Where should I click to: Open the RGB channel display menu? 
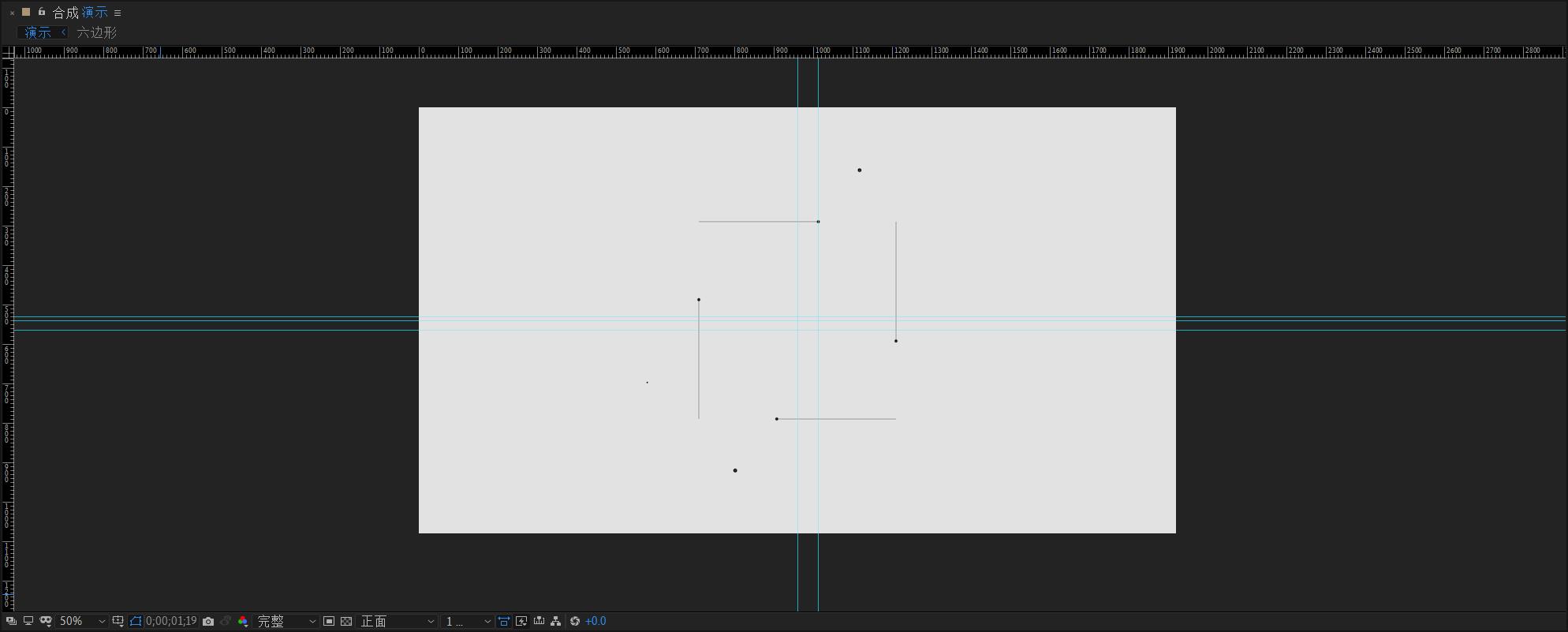pyautogui.click(x=243, y=622)
